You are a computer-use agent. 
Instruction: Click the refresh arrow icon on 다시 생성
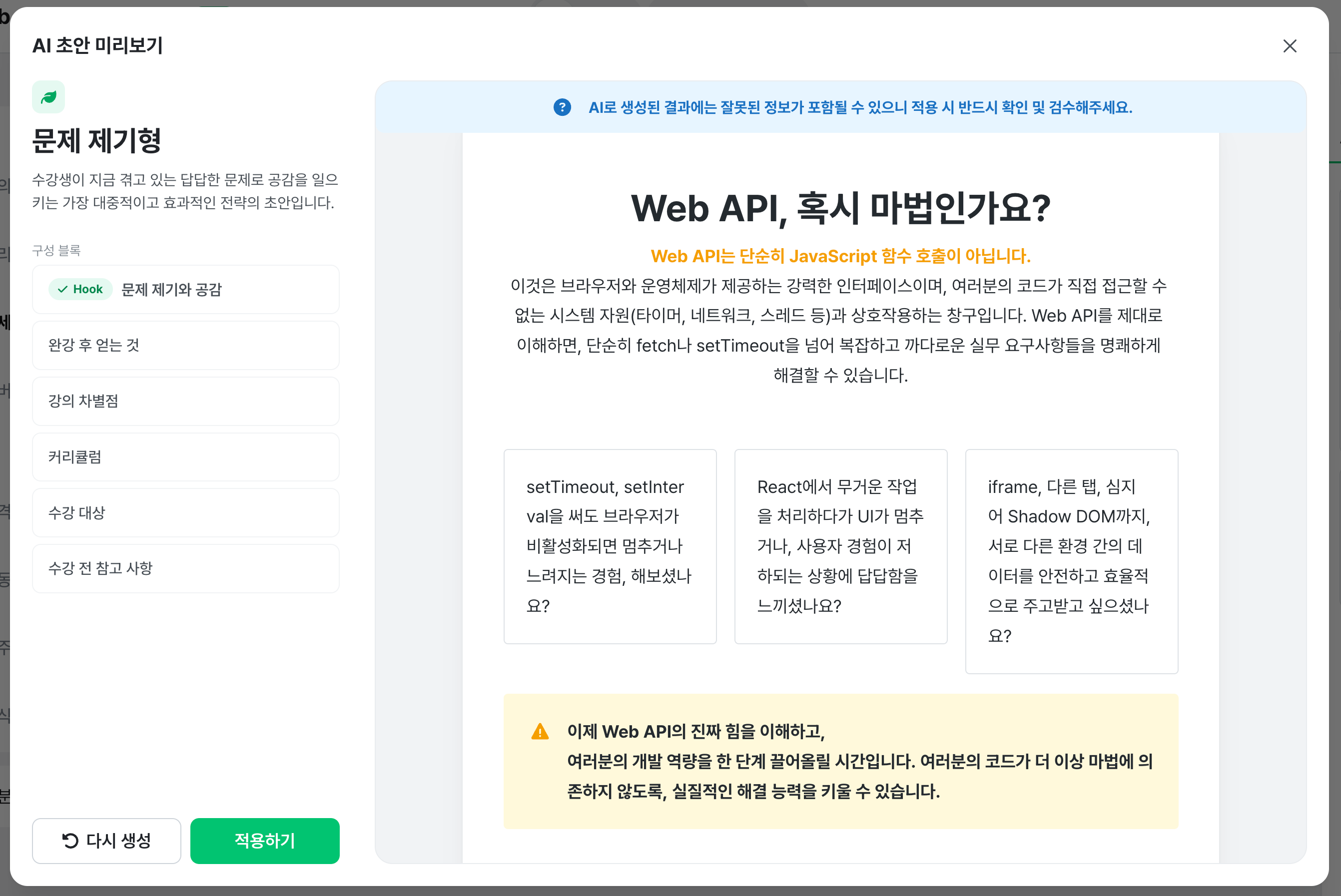[70, 841]
